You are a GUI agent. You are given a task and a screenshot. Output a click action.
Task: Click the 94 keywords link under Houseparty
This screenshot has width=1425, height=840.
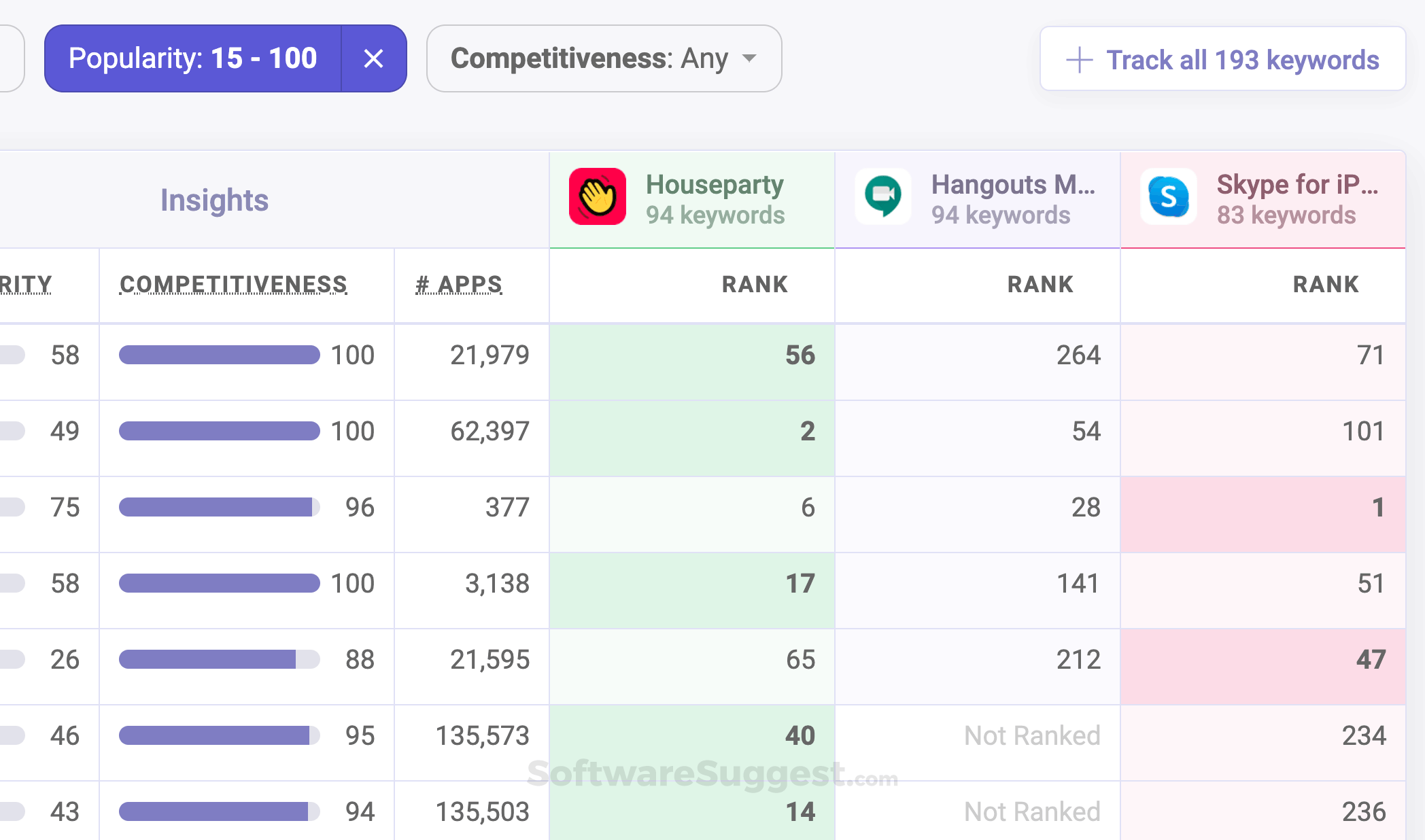pyautogui.click(x=715, y=215)
